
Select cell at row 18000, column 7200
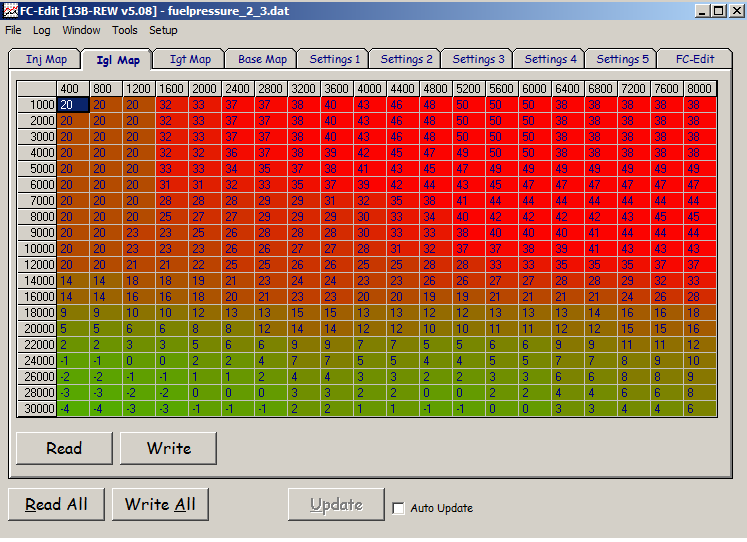point(634,313)
